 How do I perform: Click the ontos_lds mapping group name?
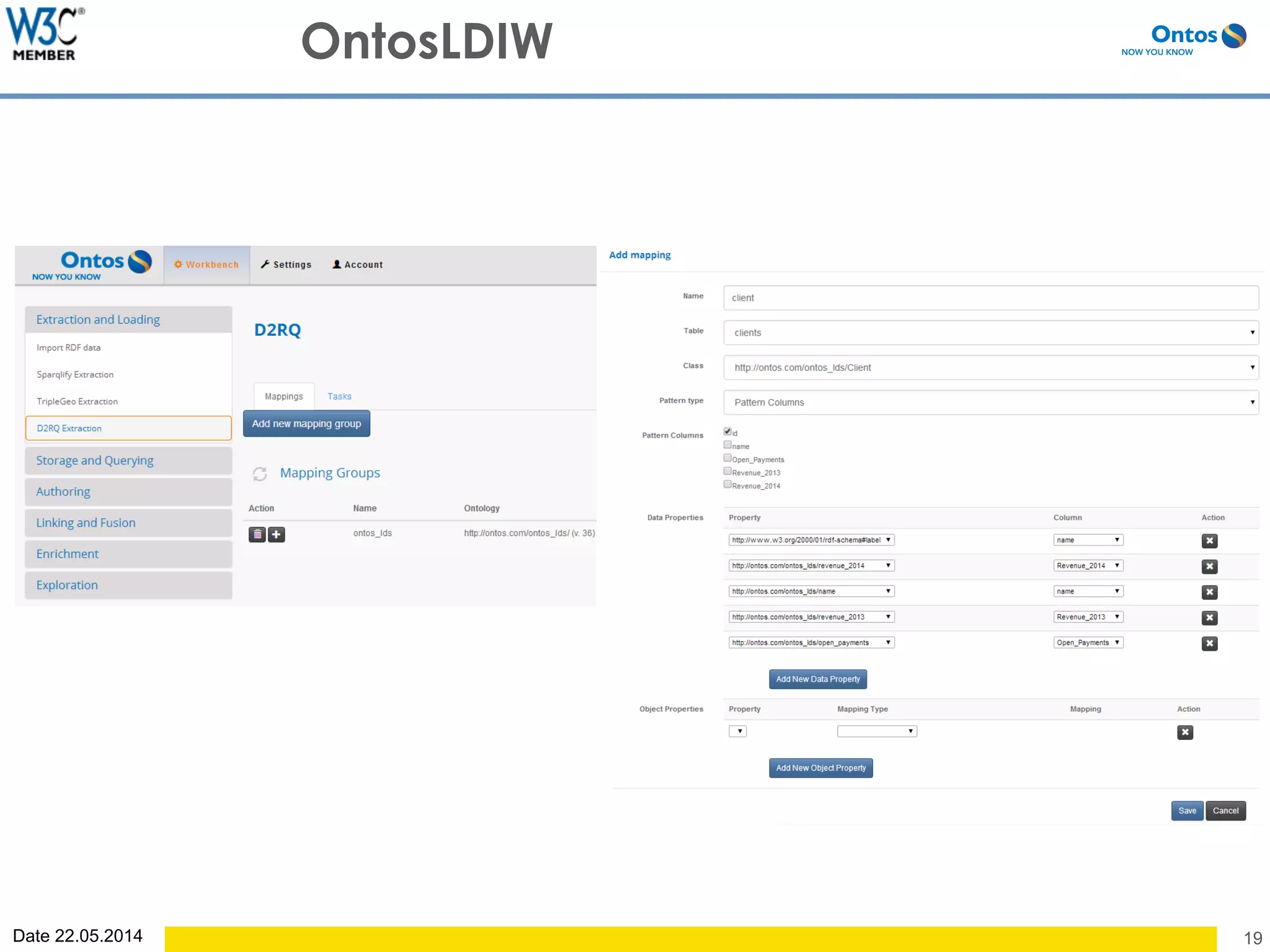click(x=372, y=533)
